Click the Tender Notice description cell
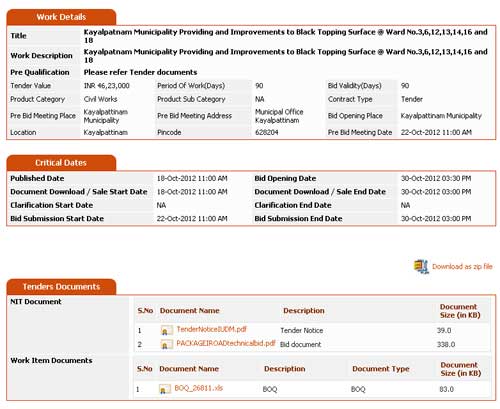Viewport: 500px width, 409px height. [302, 330]
